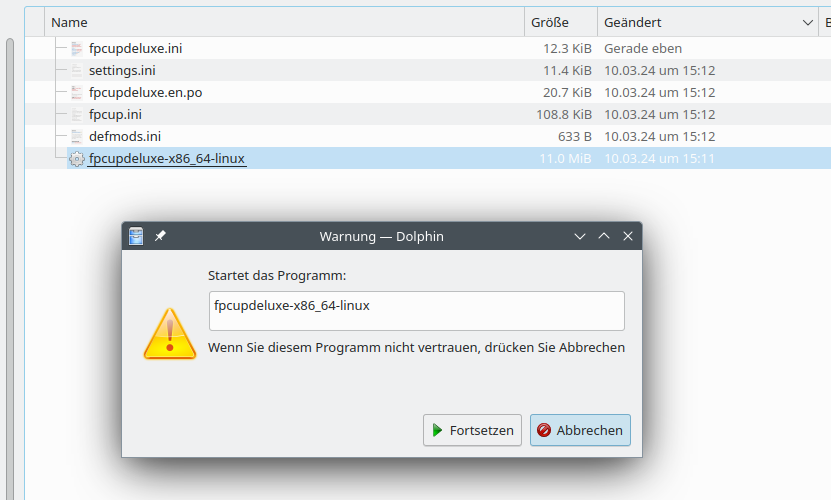The width and height of the screenshot is (831, 500).
Task: Click the Geändert column sort arrow
Action: (807, 22)
